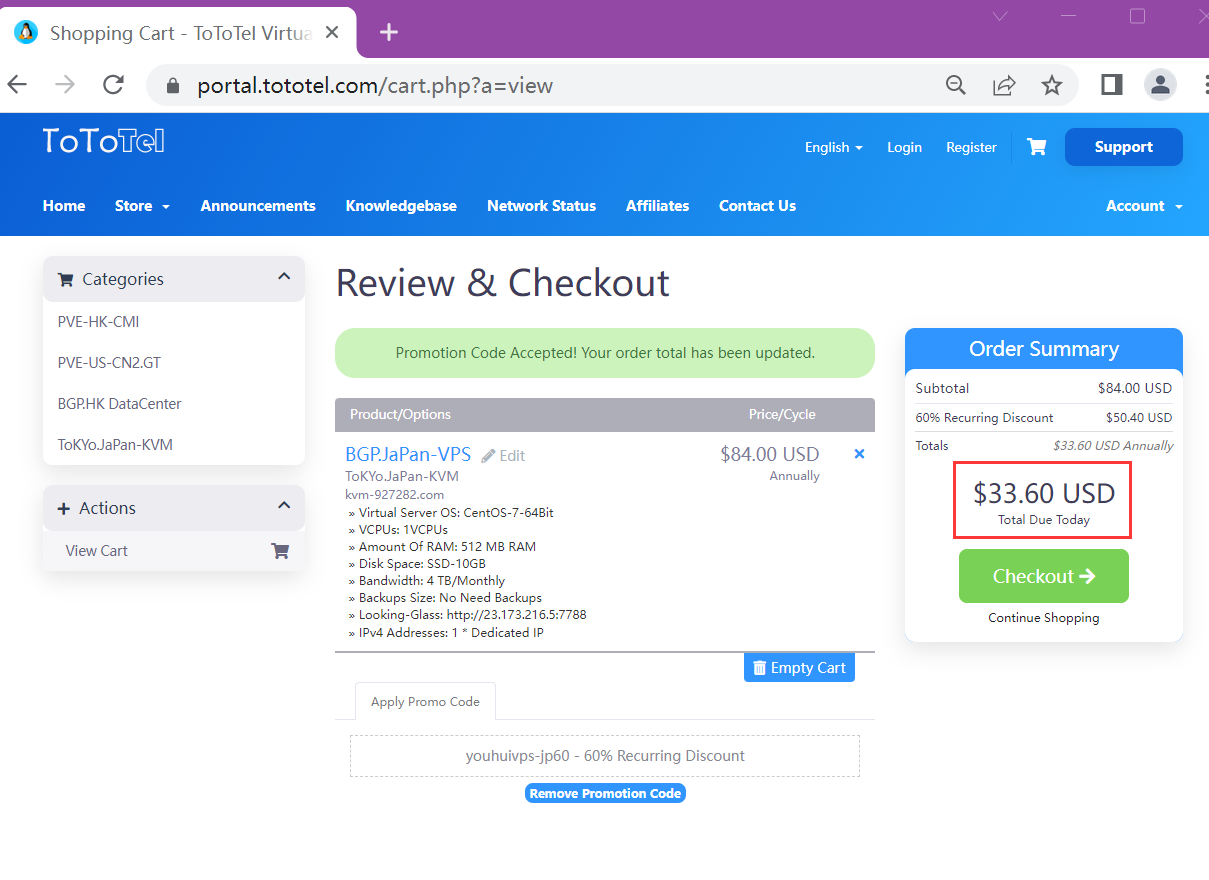Click the 60% Recurring Discount row
This screenshot has height=880, width=1209.
click(1043, 417)
